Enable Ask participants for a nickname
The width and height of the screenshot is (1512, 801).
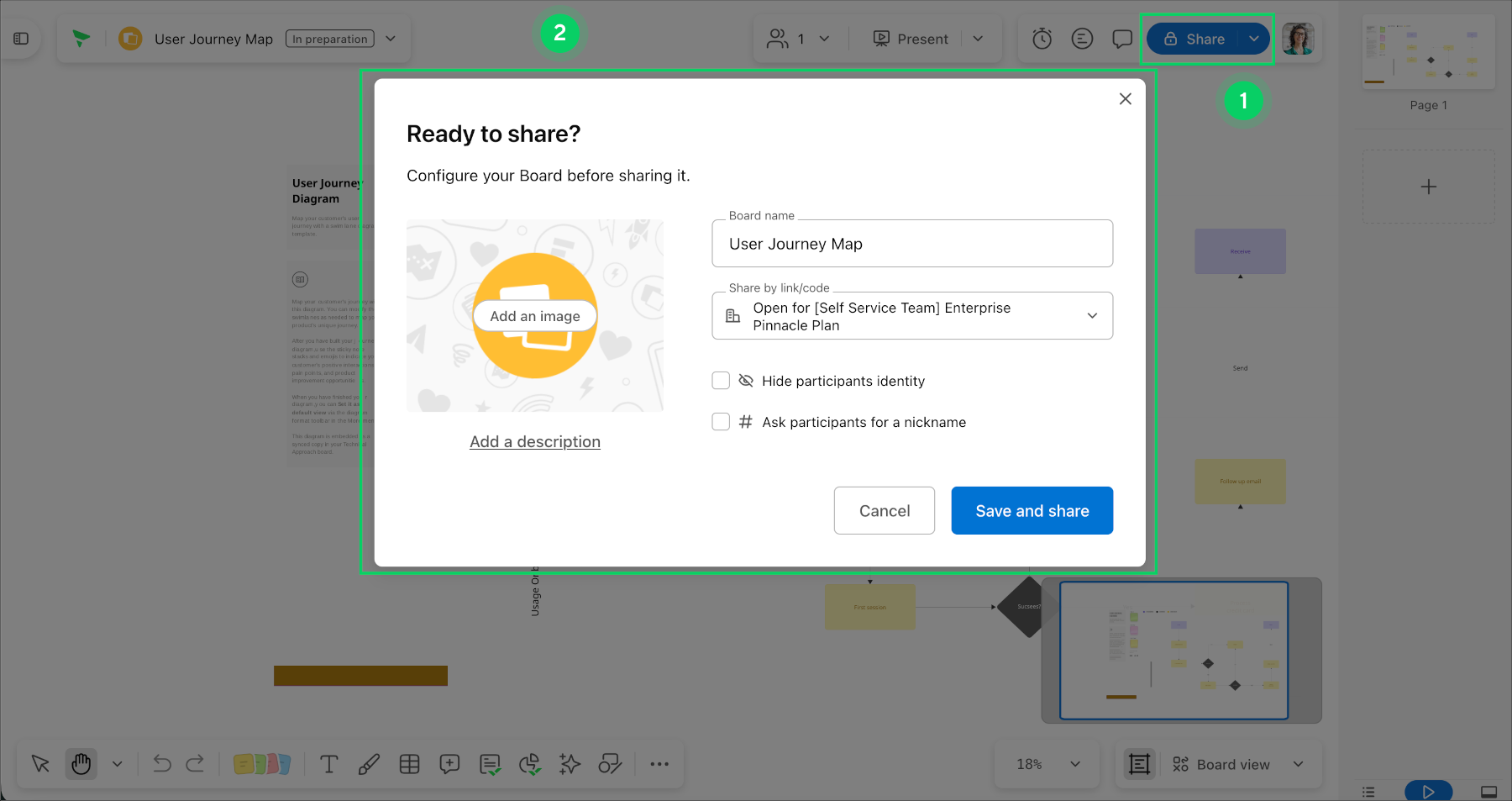point(721,422)
